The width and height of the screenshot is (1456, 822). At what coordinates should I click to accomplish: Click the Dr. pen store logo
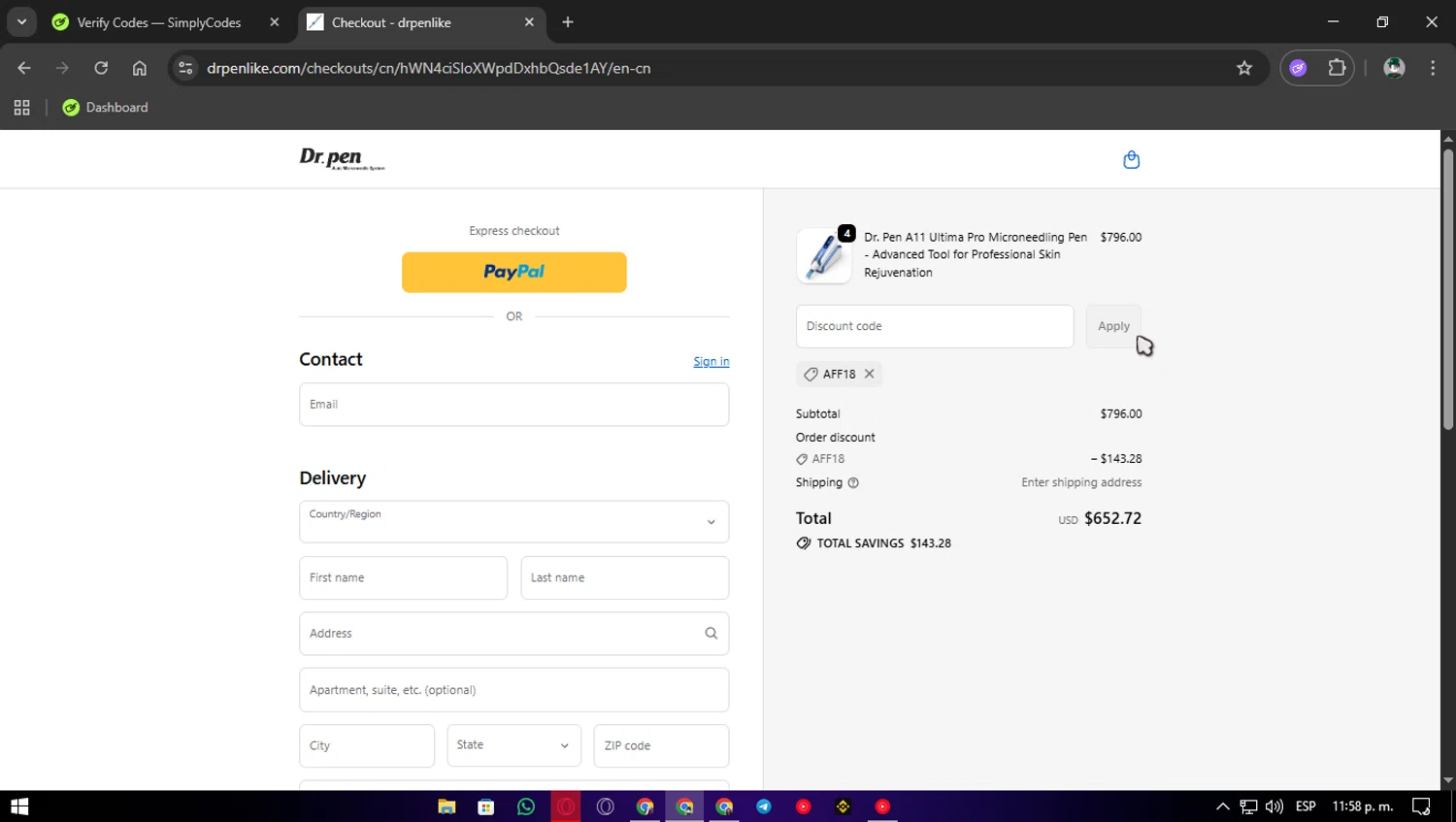point(342,158)
